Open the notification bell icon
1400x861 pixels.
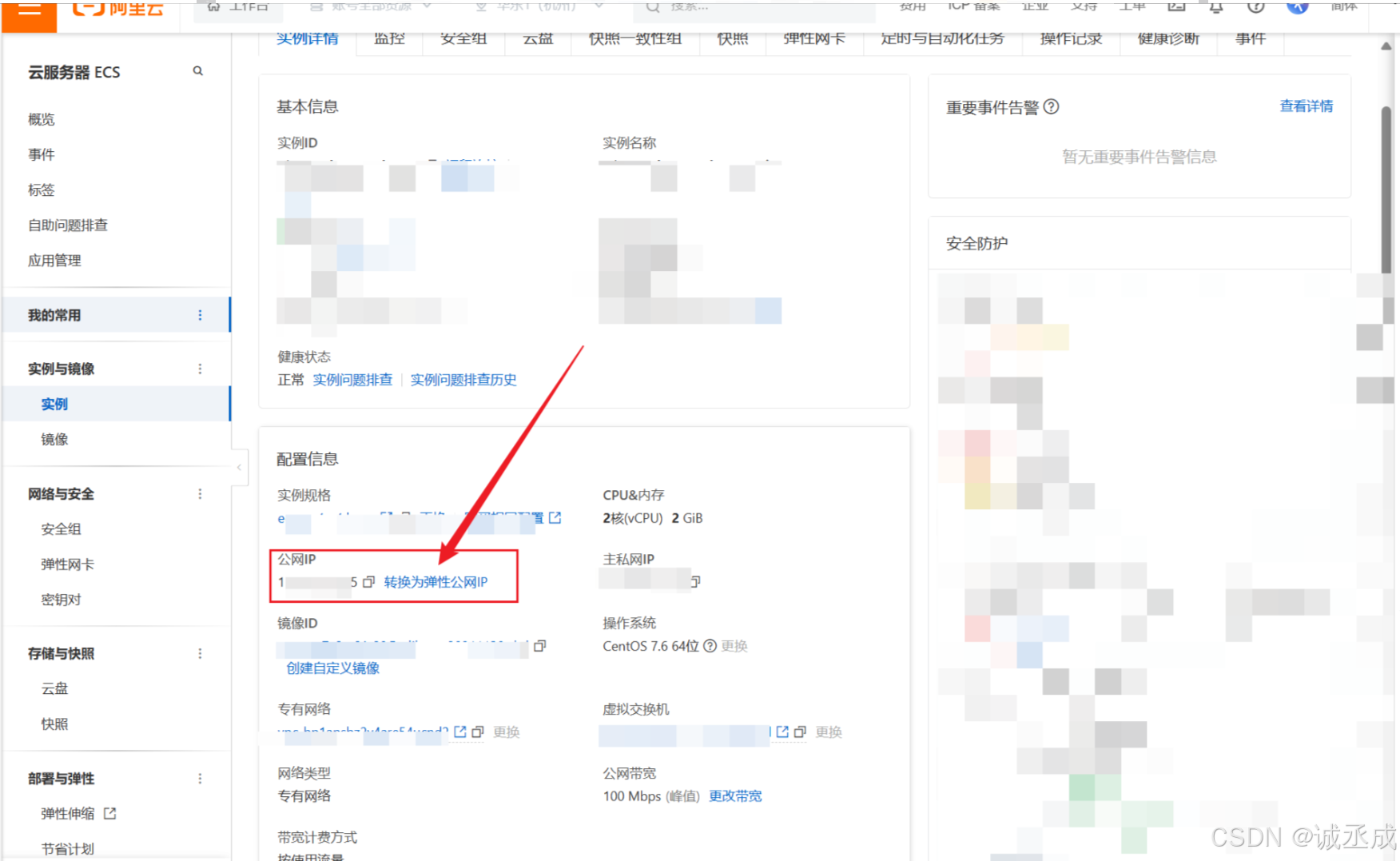(x=1215, y=6)
